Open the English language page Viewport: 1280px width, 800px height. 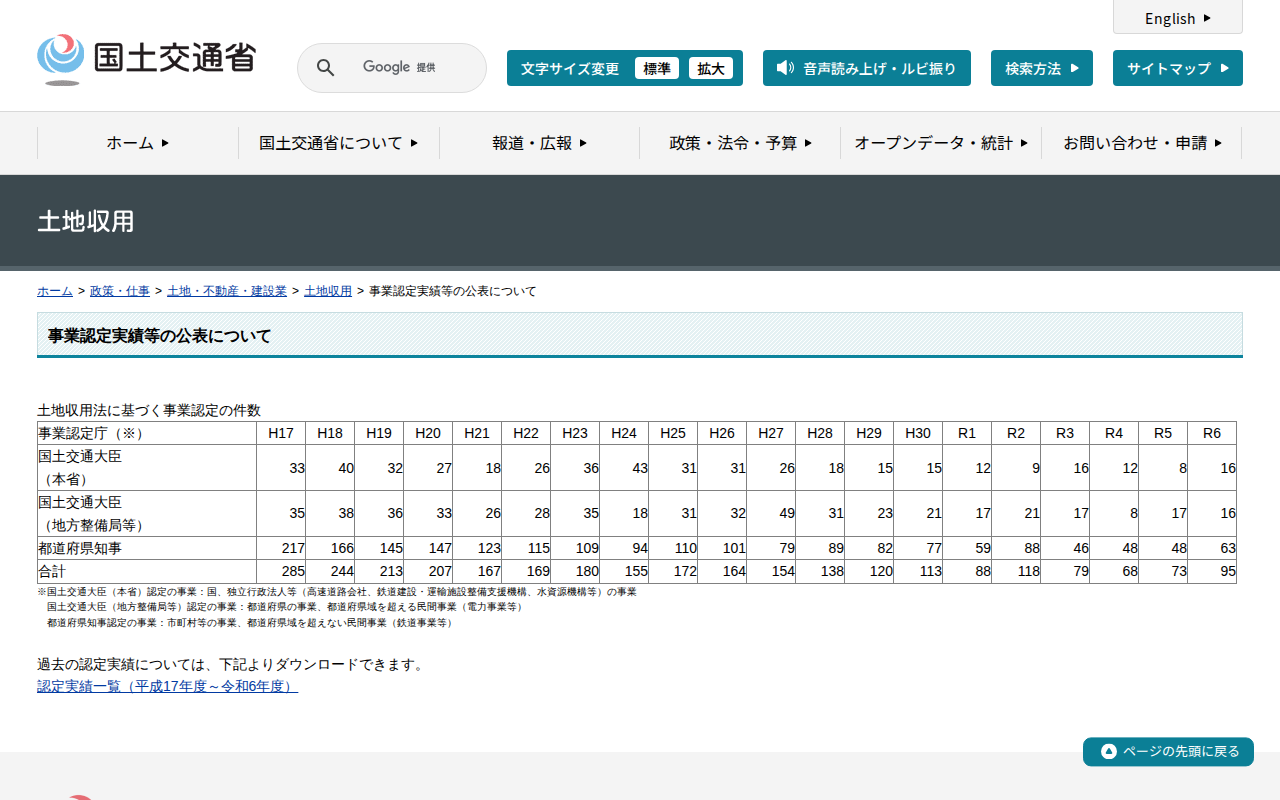click(1177, 18)
